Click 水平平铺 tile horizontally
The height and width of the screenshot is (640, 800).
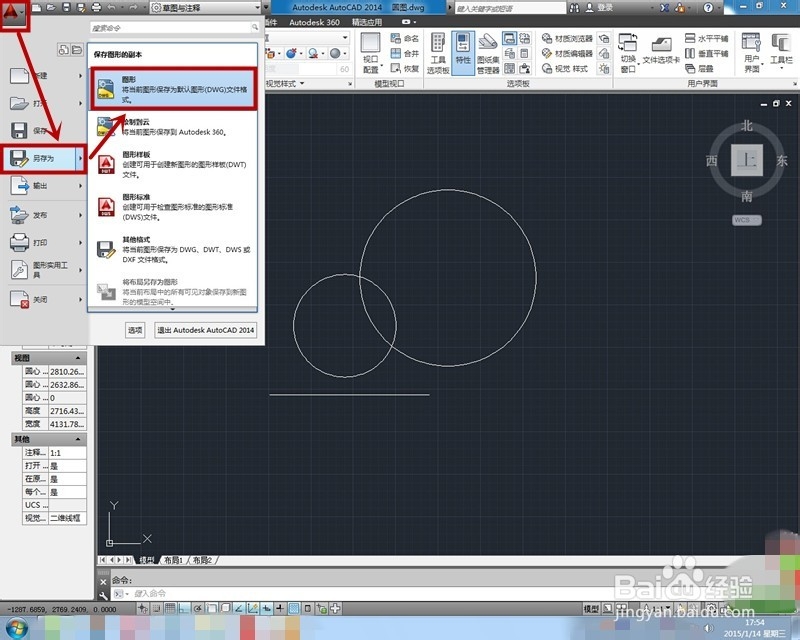tap(707, 38)
